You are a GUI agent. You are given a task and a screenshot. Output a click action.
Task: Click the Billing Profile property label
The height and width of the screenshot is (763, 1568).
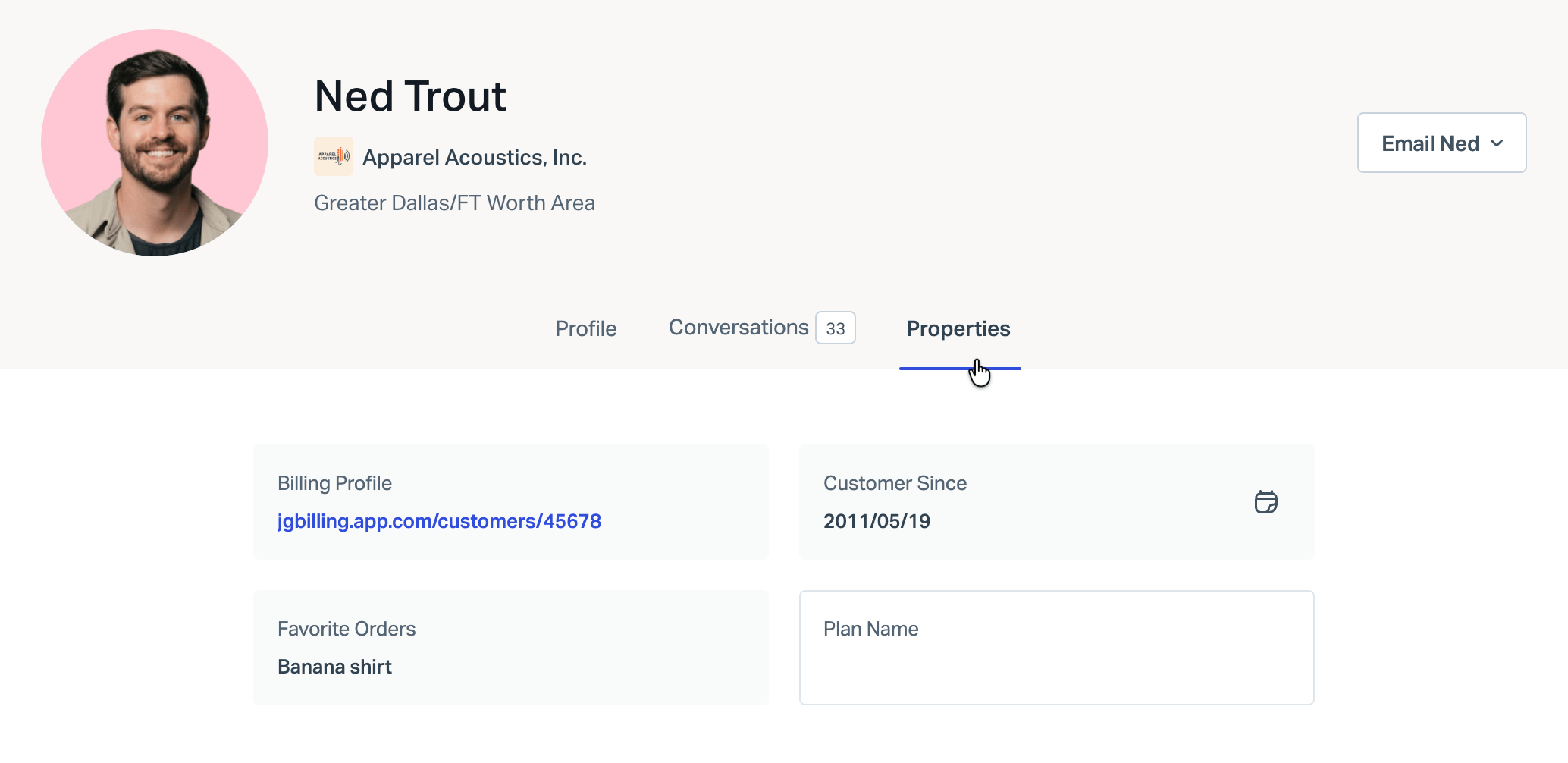[x=334, y=483]
